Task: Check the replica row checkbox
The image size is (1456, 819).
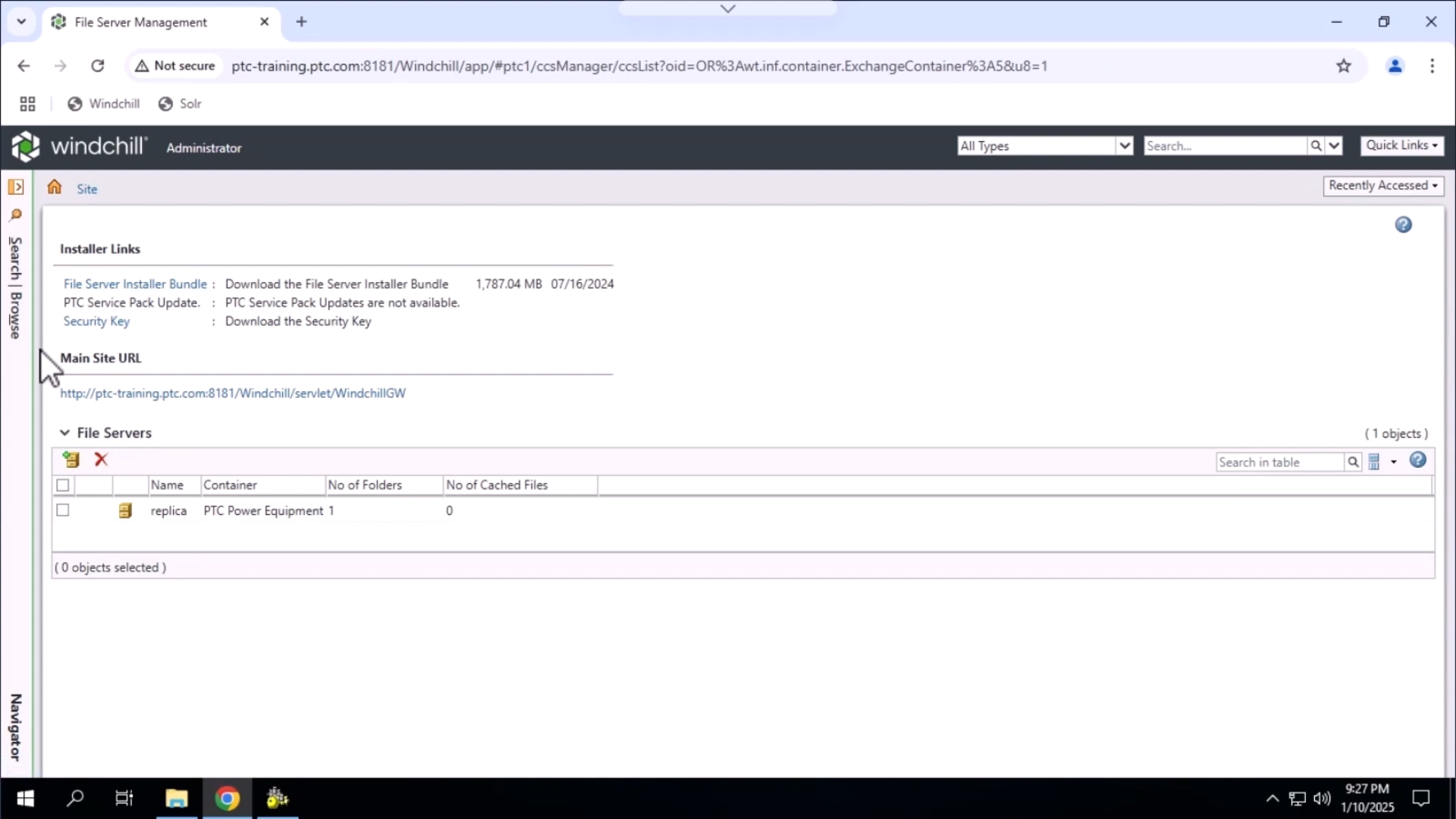Action: [x=62, y=510]
